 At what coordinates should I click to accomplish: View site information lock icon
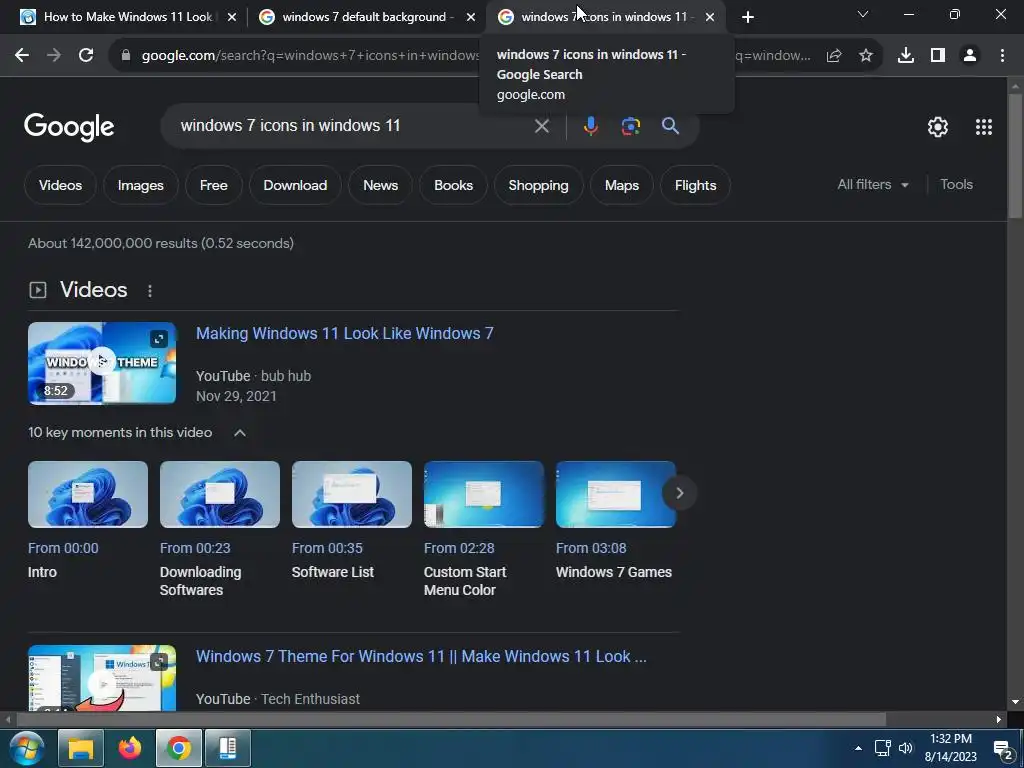[x=126, y=56]
